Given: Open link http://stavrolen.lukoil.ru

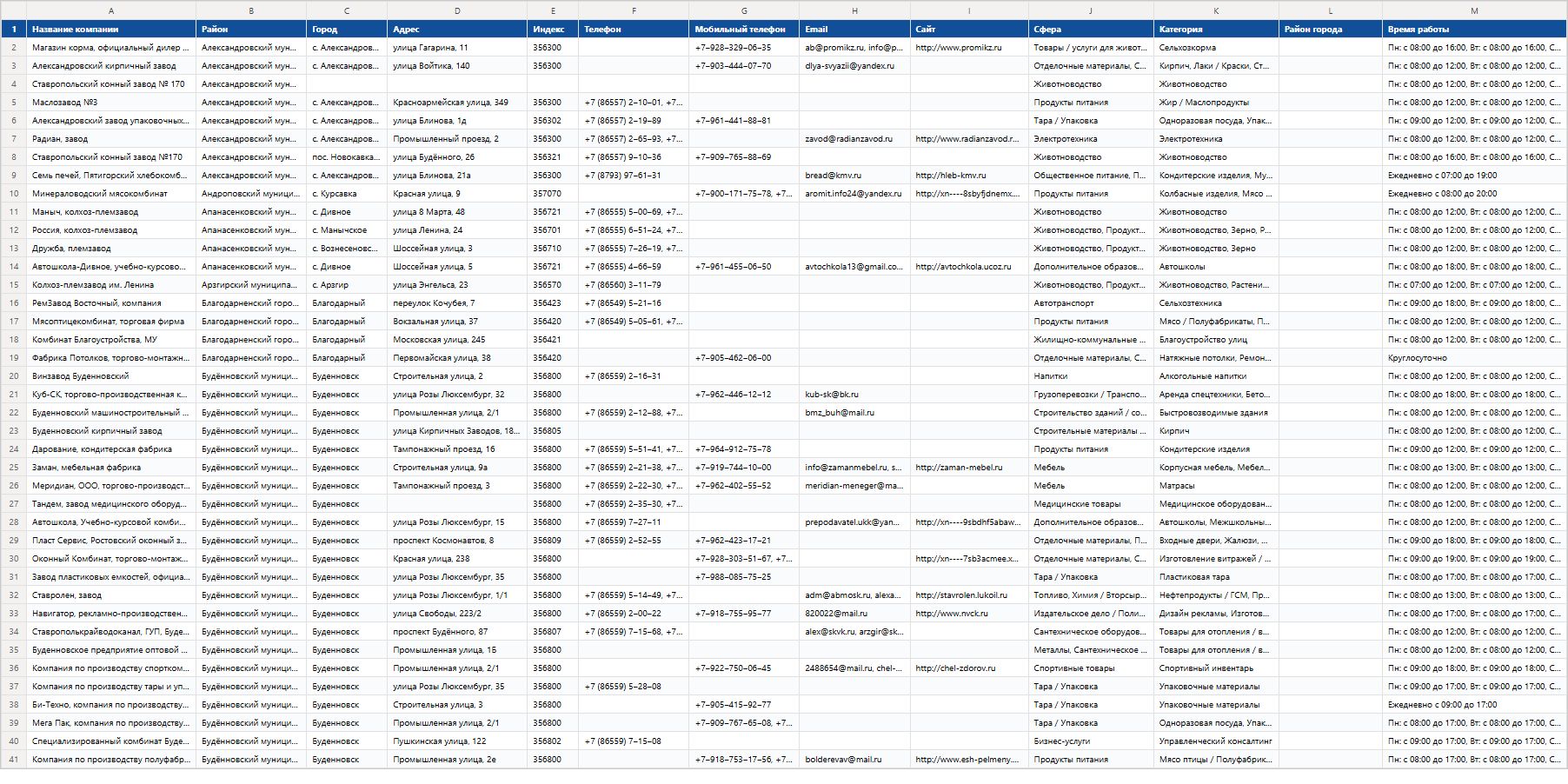Looking at the screenshot, I should click(x=961, y=595).
